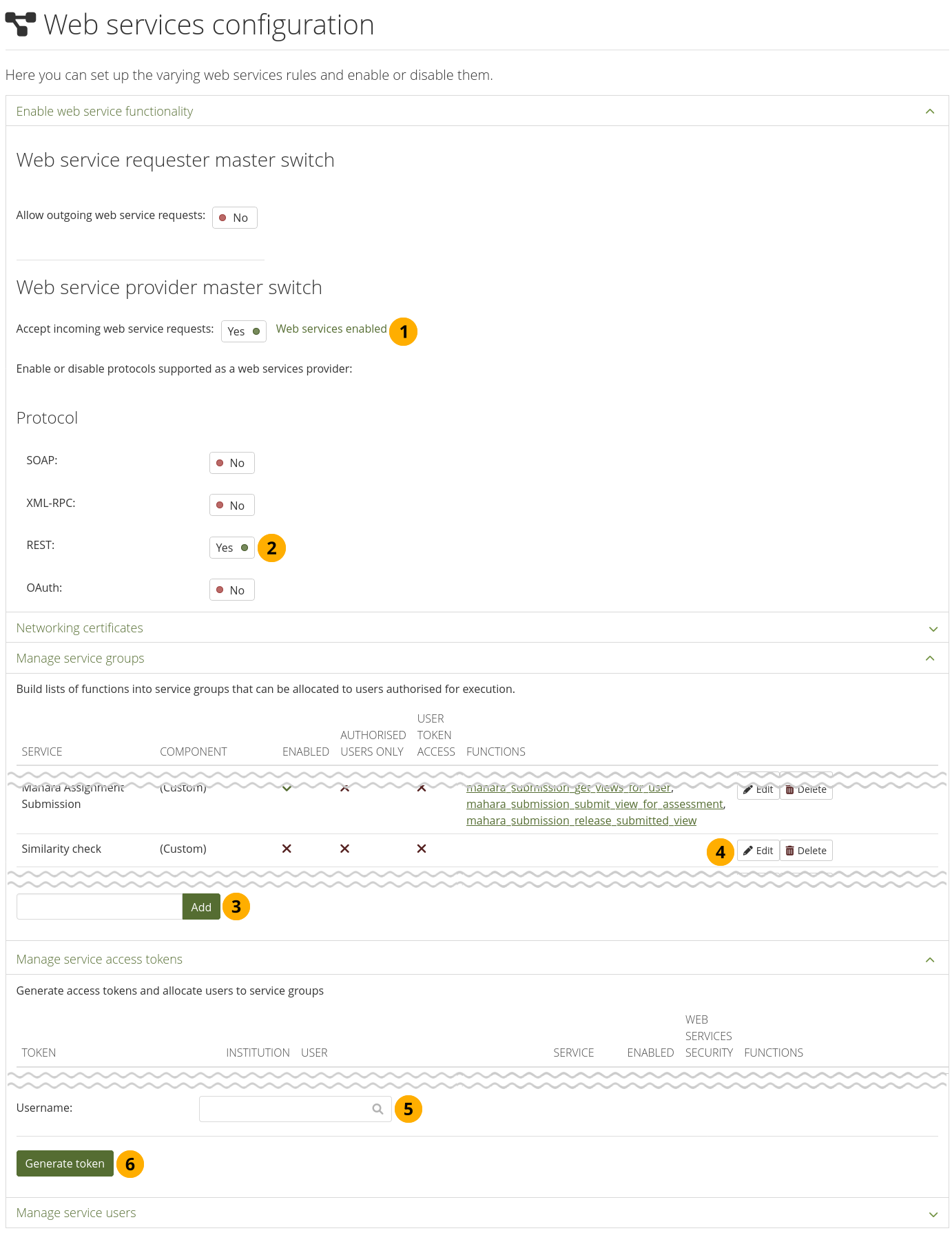Click the Authorised Users Only X for Similarity check
The height and width of the screenshot is (1233, 952).
click(344, 849)
